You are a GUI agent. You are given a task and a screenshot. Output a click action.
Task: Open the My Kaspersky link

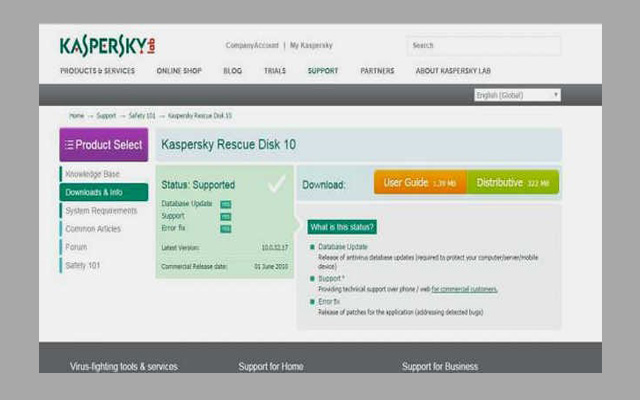pyautogui.click(x=311, y=45)
